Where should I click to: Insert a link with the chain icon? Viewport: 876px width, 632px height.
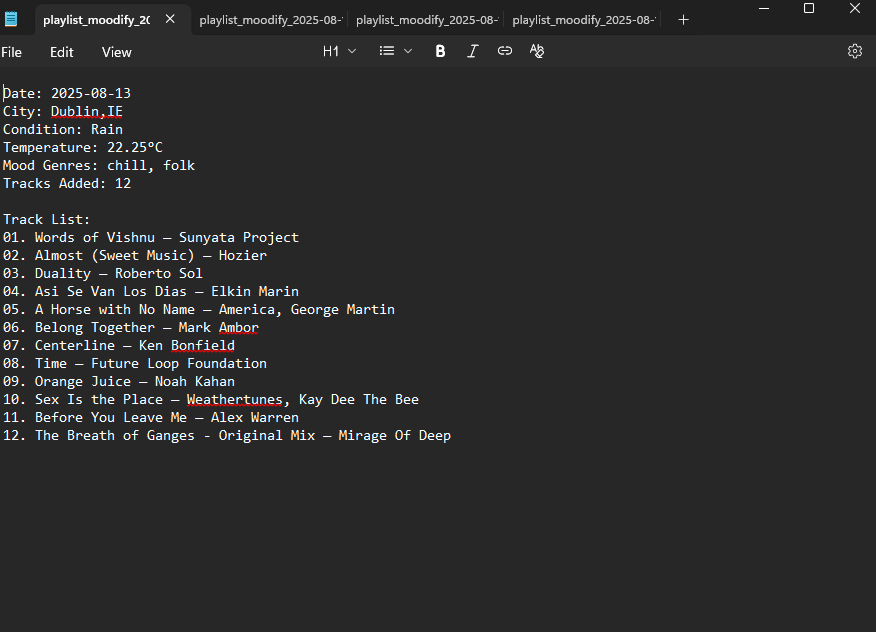[x=504, y=51]
